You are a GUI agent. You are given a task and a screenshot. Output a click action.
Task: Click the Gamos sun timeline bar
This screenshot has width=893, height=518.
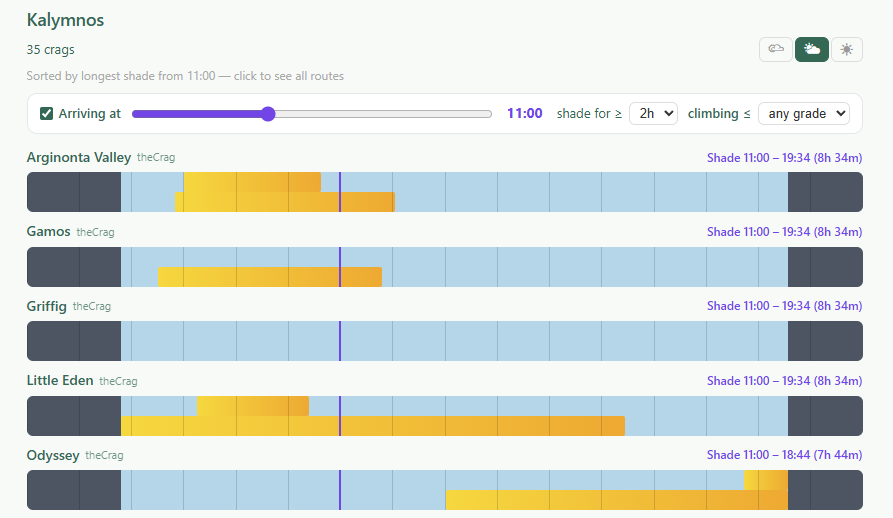click(445, 267)
